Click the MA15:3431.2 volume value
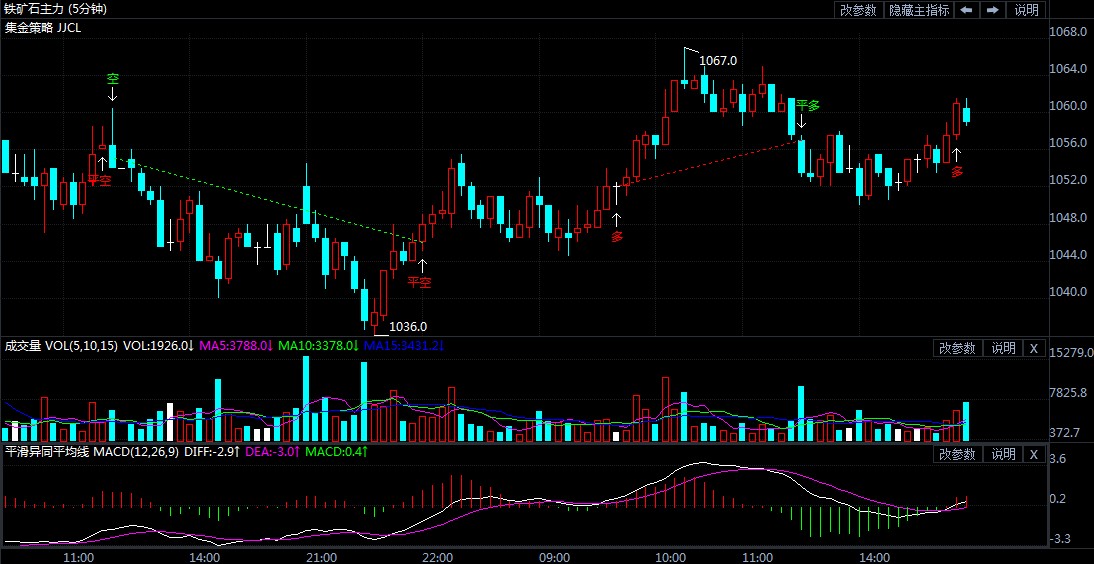The height and width of the screenshot is (564, 1094). click(404, 346)
